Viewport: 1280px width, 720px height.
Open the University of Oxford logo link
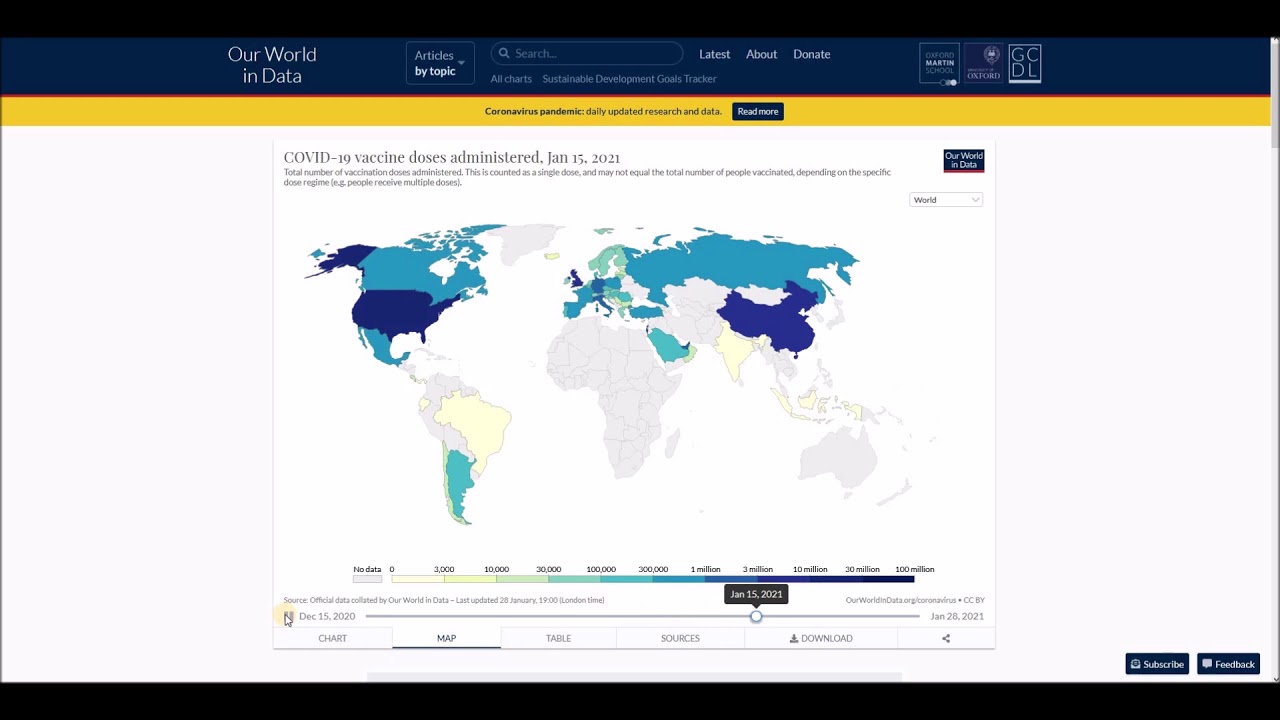click(x=983, y=64)
